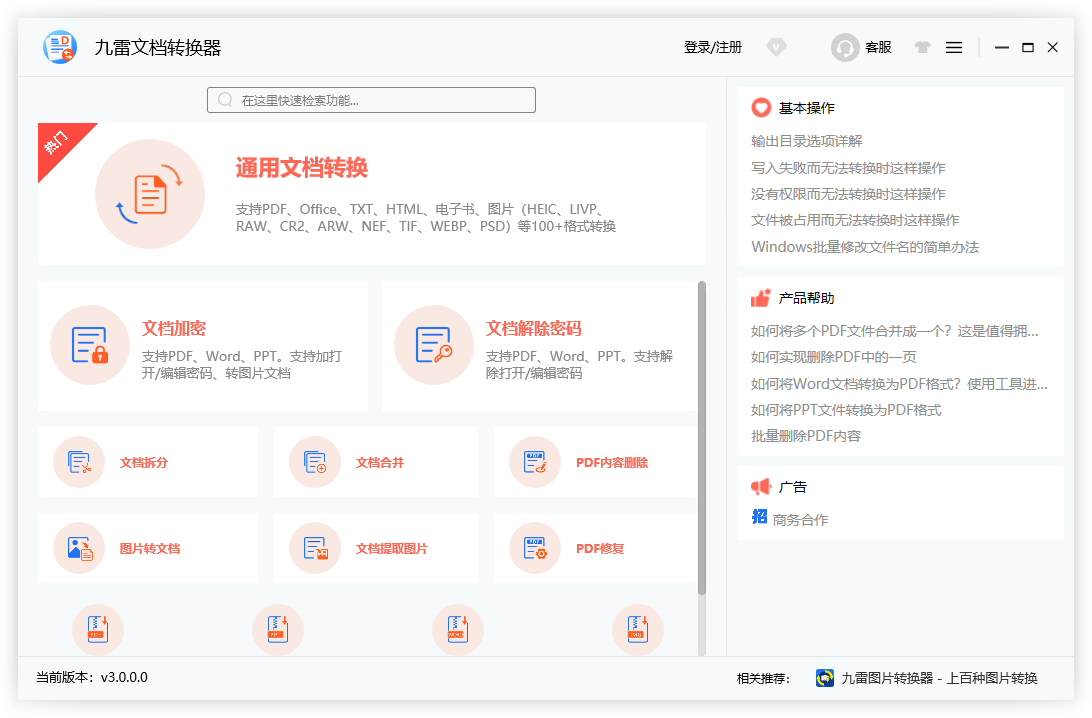Open the hamburger menu in the title bar
Image resolution: width=1092 pixels, height=718 pixels.
click(953, 47)
